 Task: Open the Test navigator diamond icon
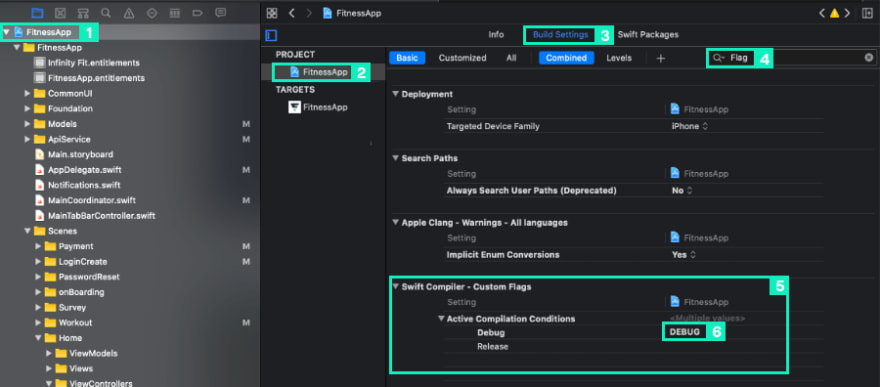152,13
